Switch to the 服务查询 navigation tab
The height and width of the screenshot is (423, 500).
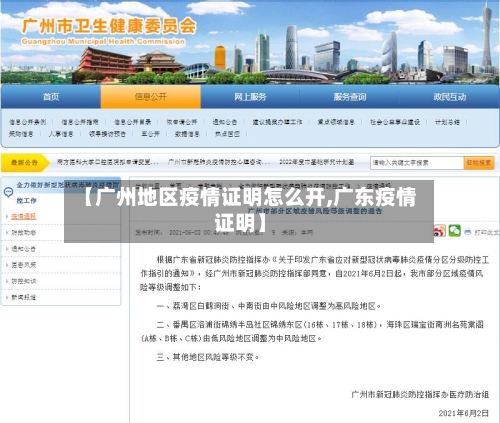pos(350,97)
